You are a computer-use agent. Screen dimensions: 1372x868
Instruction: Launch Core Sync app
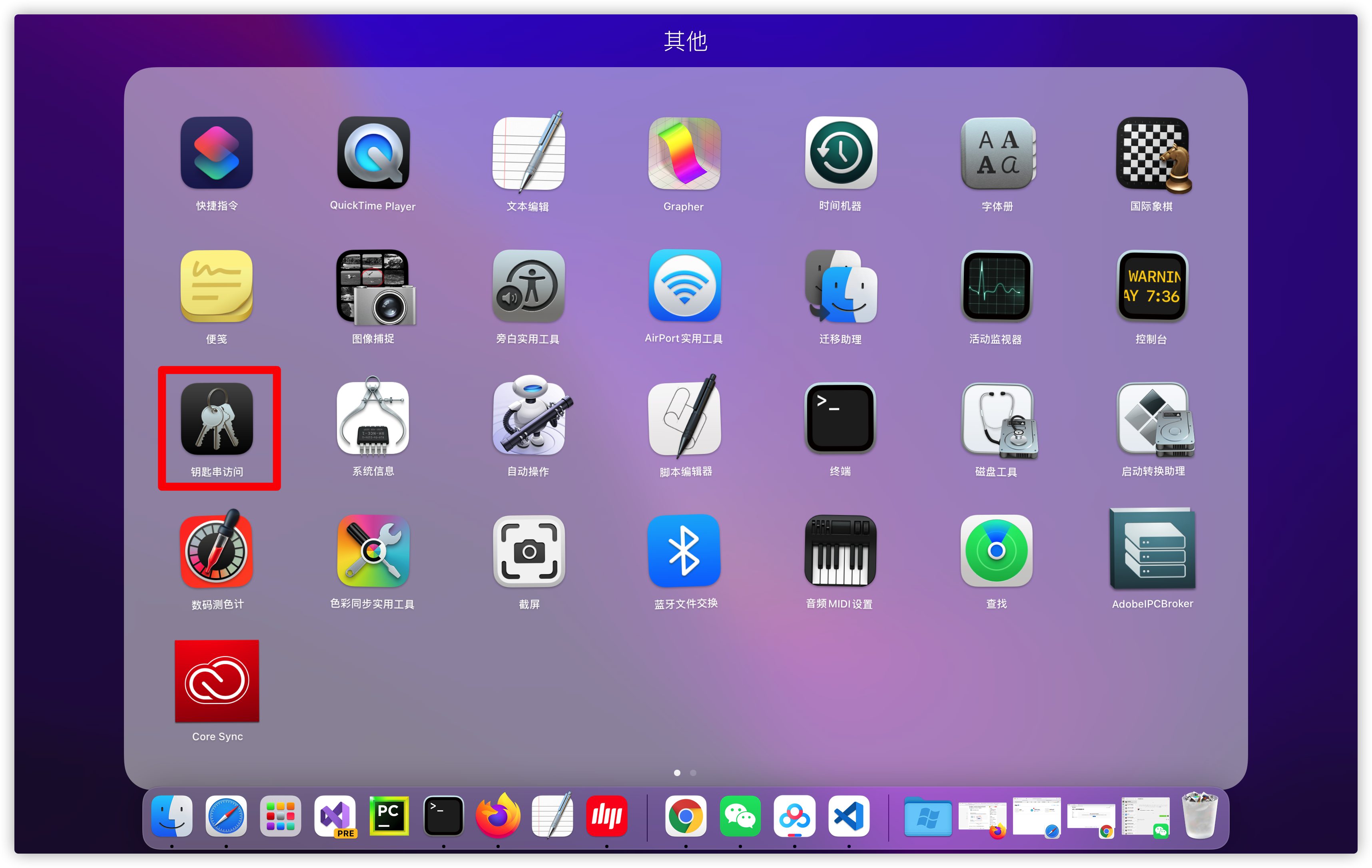click(217, 681)
